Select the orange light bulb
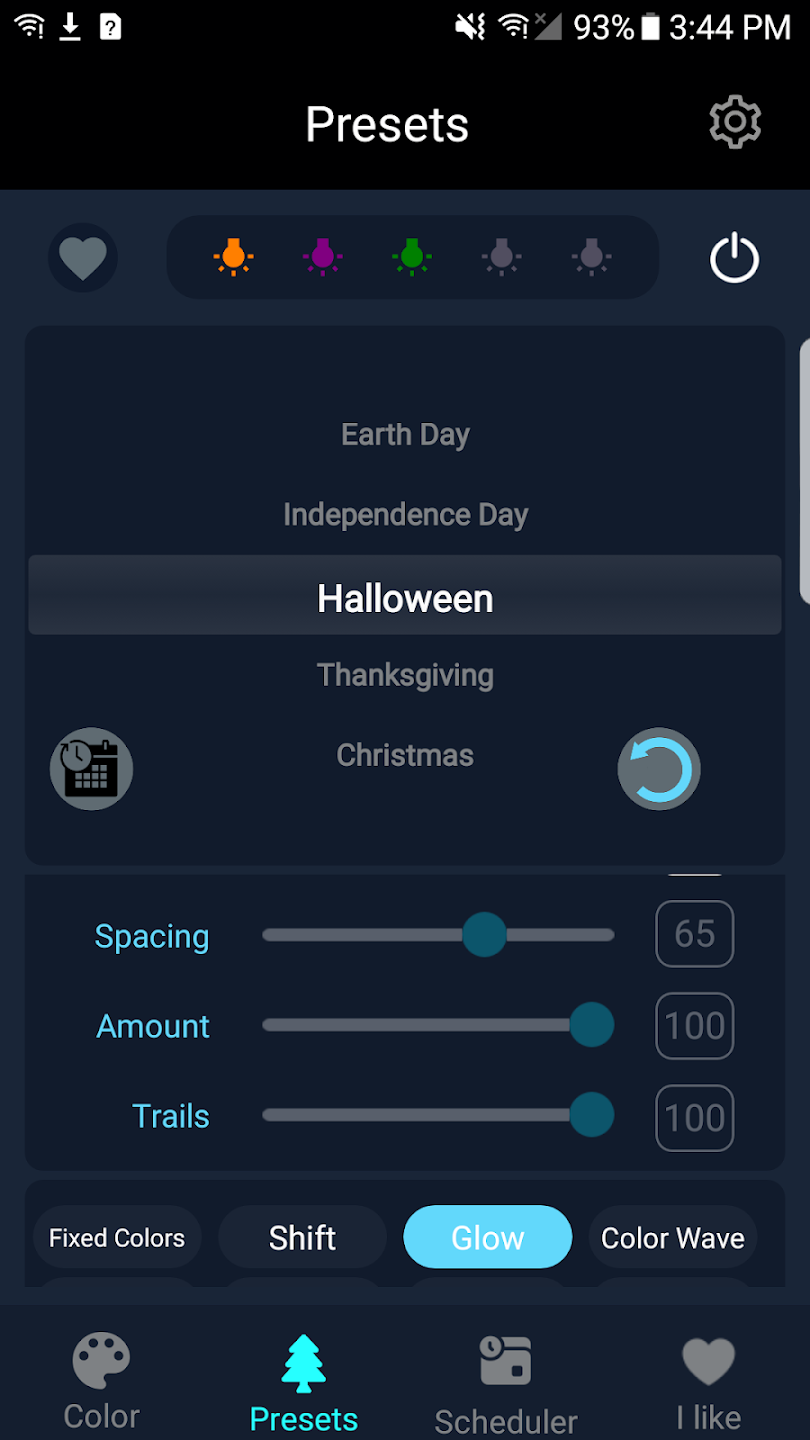 coord(233,257)
